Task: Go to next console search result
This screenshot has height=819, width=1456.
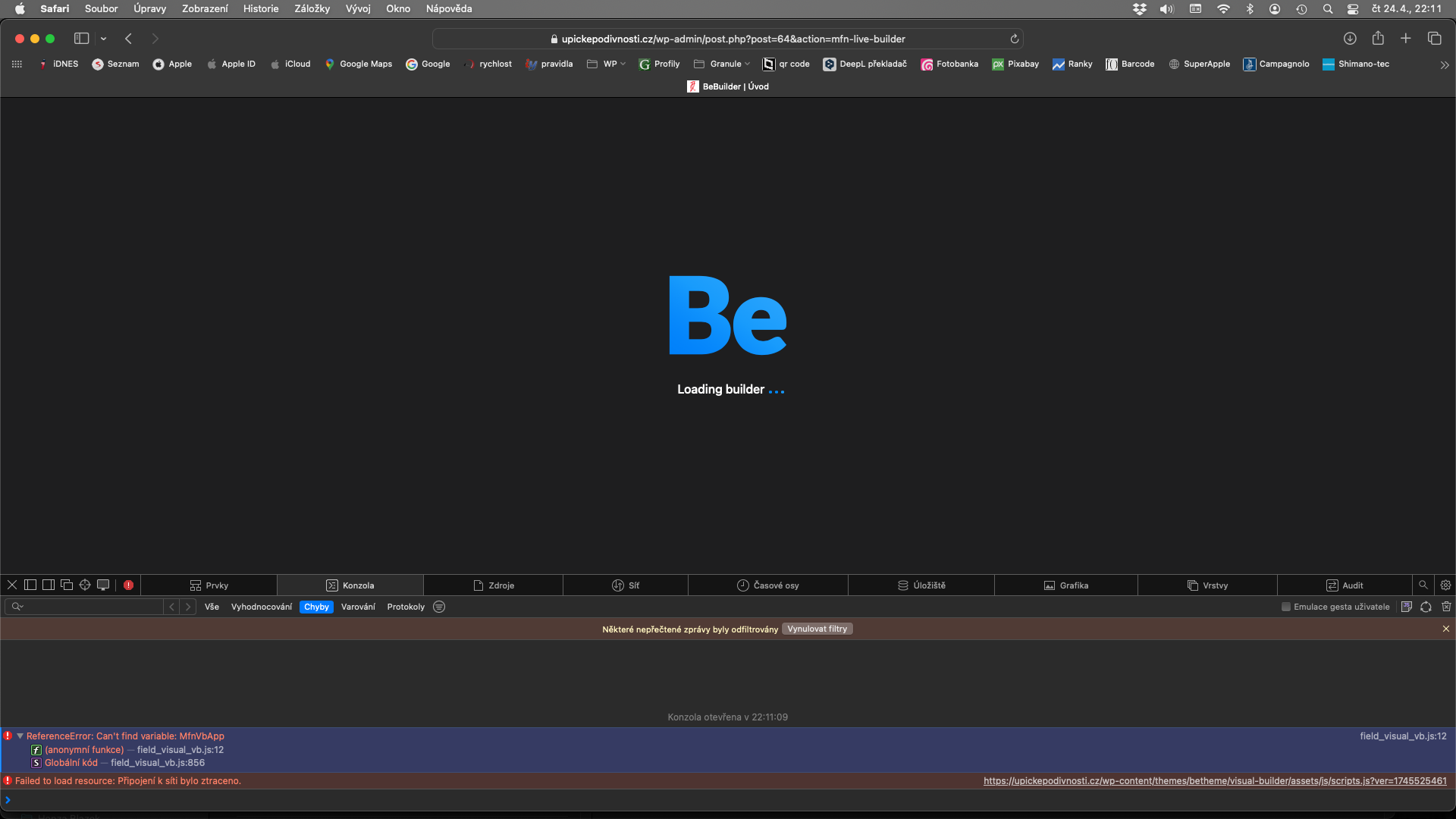Action: coord(188,607)
